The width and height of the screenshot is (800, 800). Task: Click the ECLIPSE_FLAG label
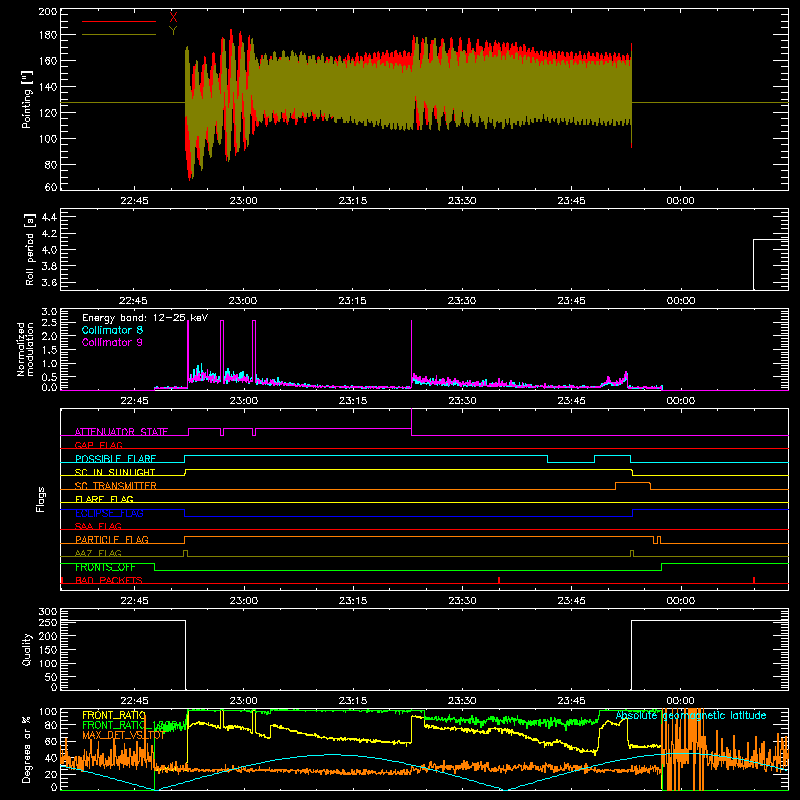click(109, 513)
